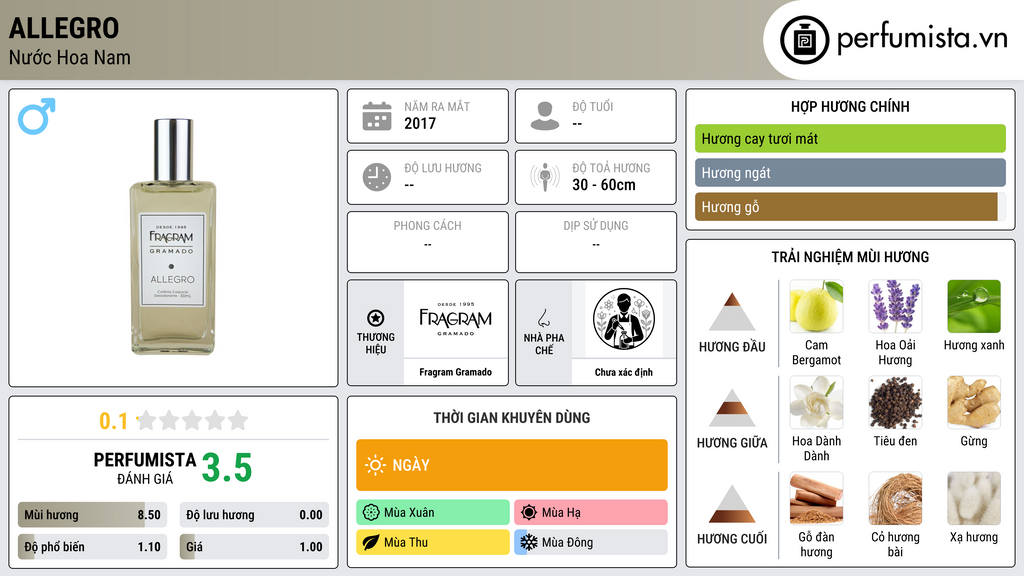Click the Fragram Gramado brand logo
The image size is (1024, 576).
[456, 319]
